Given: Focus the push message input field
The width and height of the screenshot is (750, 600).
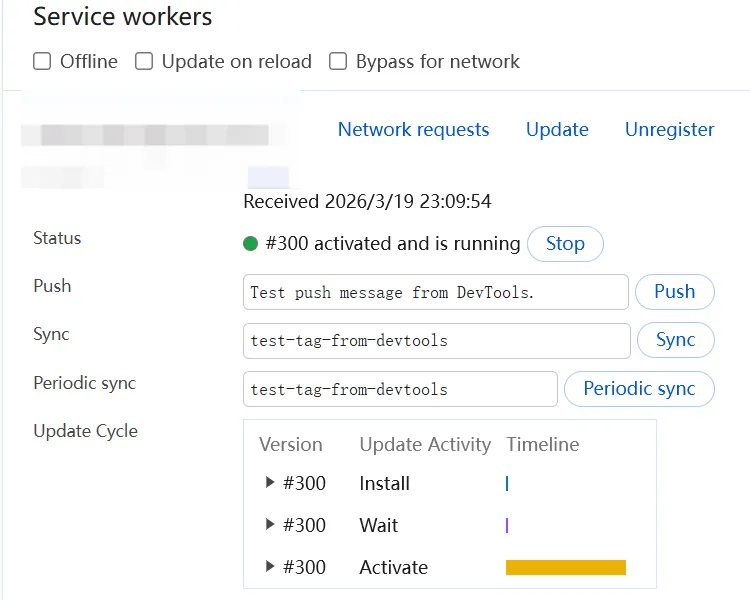Looking at the screenshot, I should [x=435, y=292].
